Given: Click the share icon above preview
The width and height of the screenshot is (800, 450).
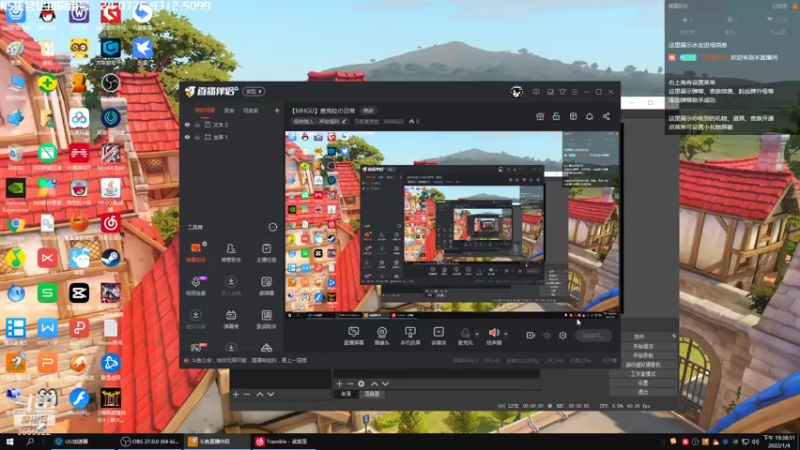Looking at the screenshot, I should tap(606, 116).
